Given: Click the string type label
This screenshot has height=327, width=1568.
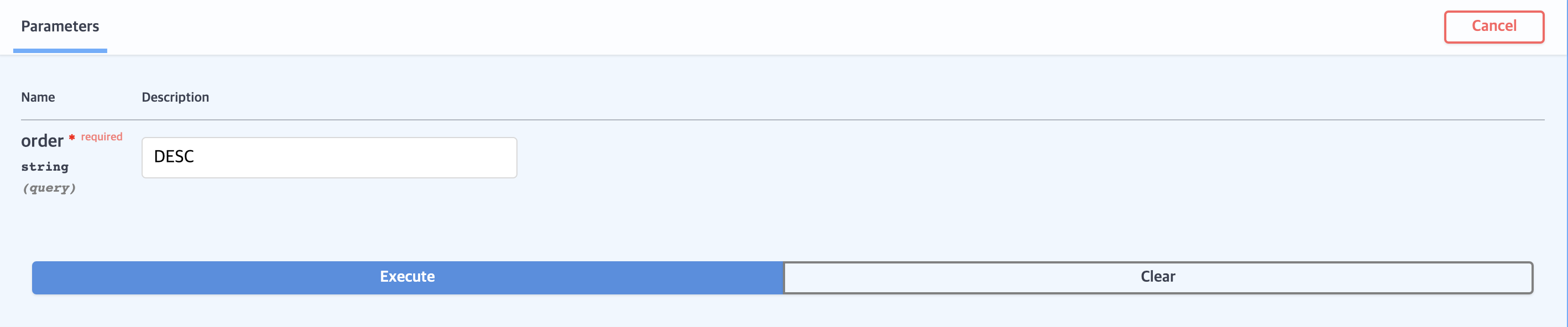Looking at the screenshot, I should tap(44, 167).
